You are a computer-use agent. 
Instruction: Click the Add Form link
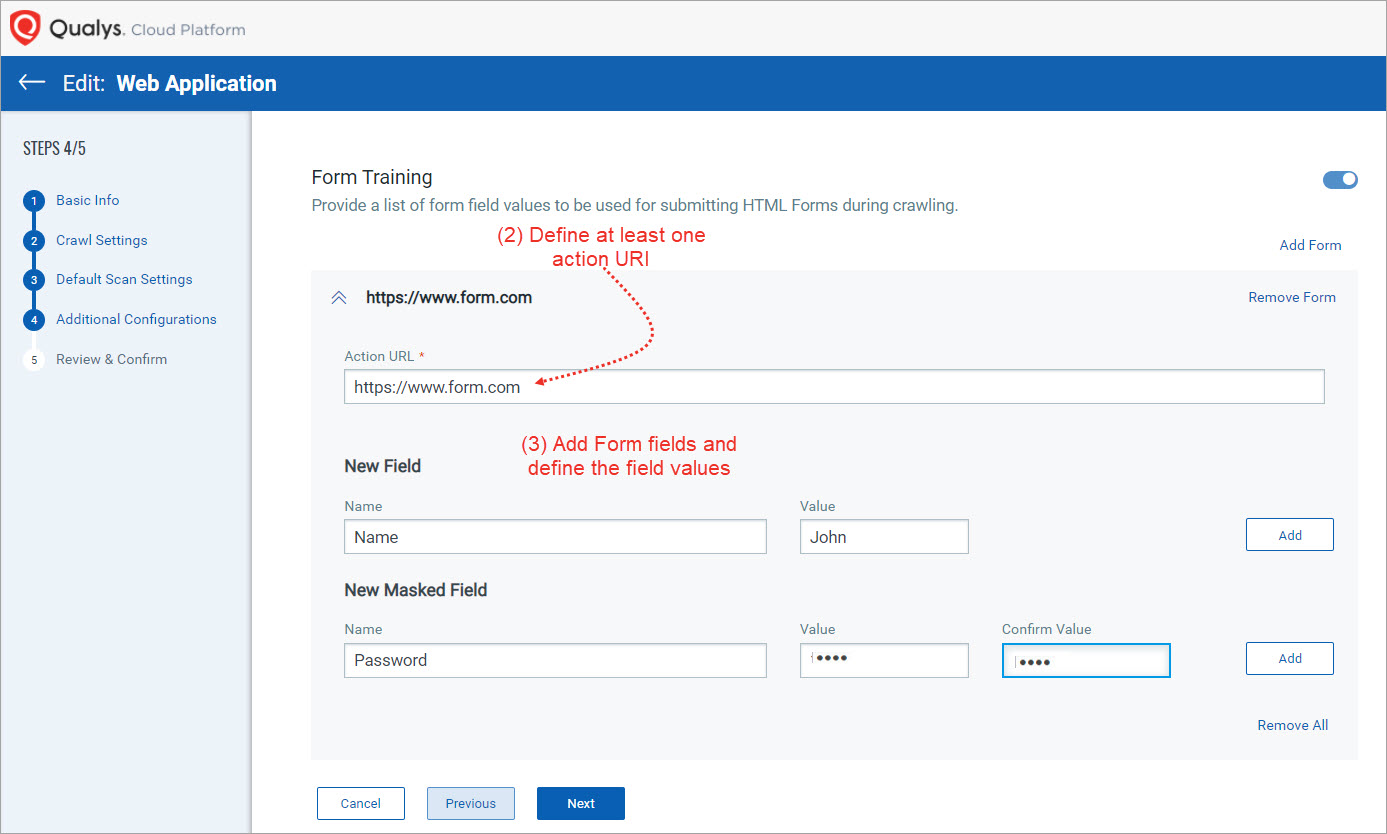point(1310,245)
